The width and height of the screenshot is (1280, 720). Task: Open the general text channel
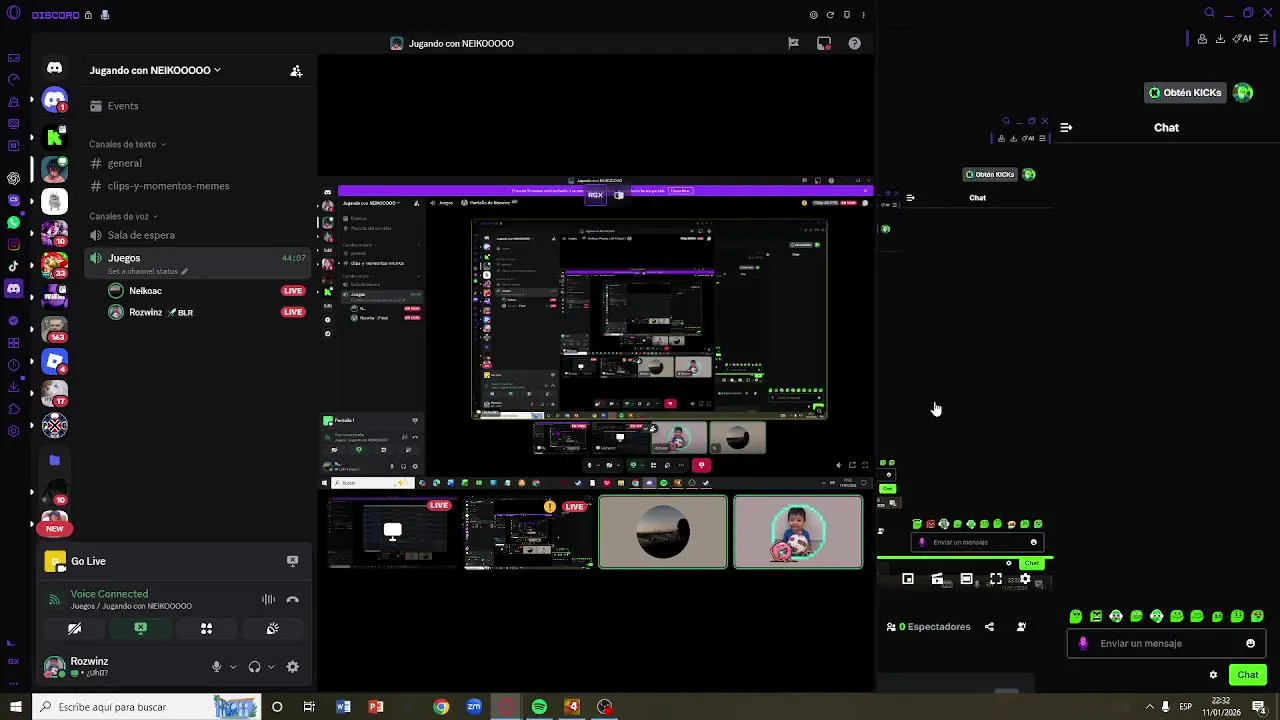click(198, 163)
